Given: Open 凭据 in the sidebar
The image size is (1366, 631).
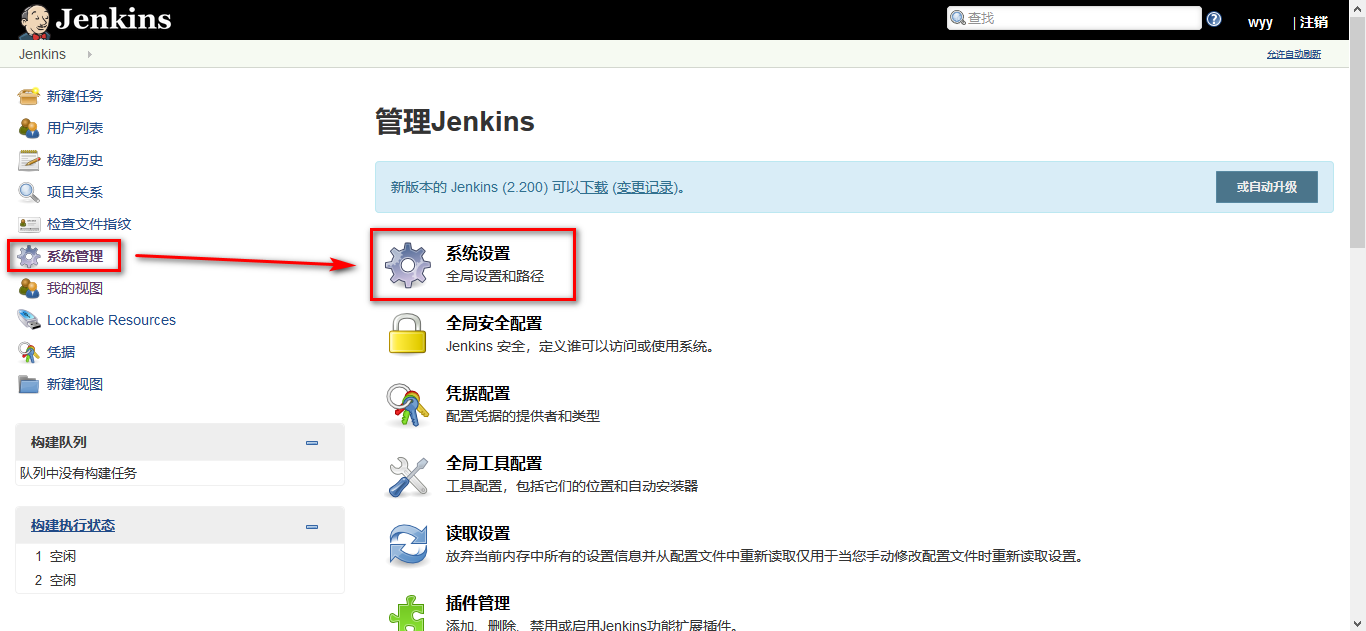Looking at the screenshot, I should (x=61, y=352).
